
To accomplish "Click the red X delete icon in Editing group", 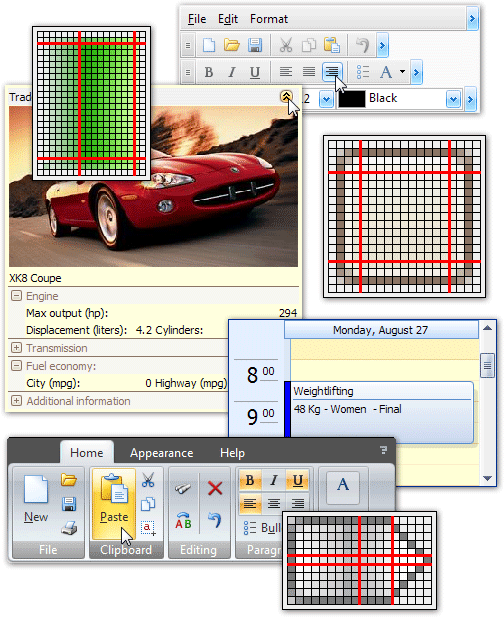I will [215, 488].
